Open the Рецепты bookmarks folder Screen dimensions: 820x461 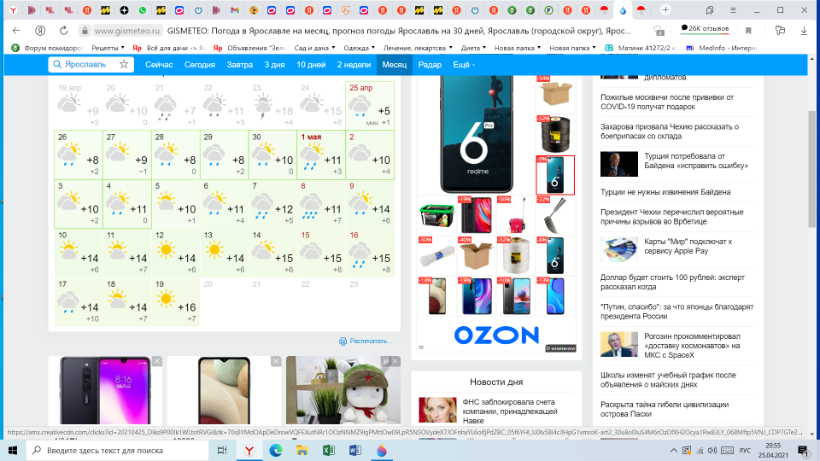pos(107,47)
